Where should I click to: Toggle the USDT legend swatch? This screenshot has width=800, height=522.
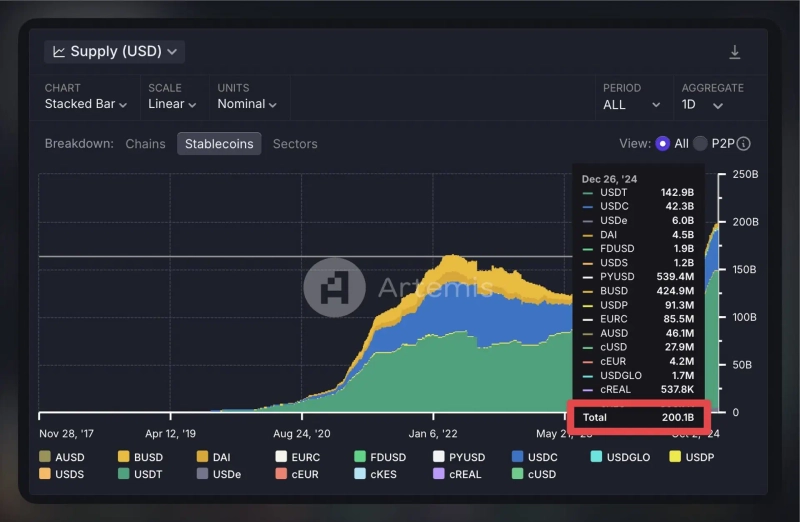pyautogui.click(x=125, y=474)
